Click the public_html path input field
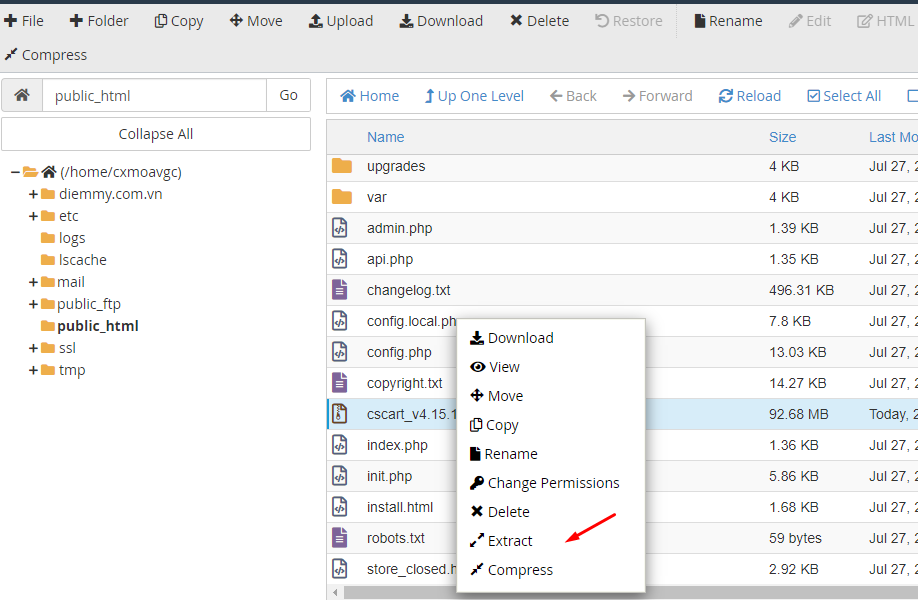The height and width of the screenshot is (600, 918). (x=154, y=96)
